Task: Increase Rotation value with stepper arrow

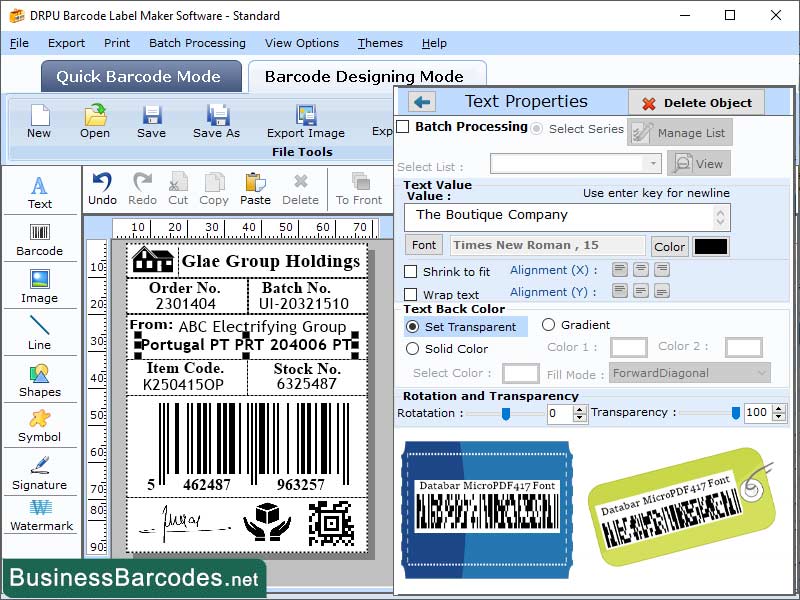Action: point(578,409)
